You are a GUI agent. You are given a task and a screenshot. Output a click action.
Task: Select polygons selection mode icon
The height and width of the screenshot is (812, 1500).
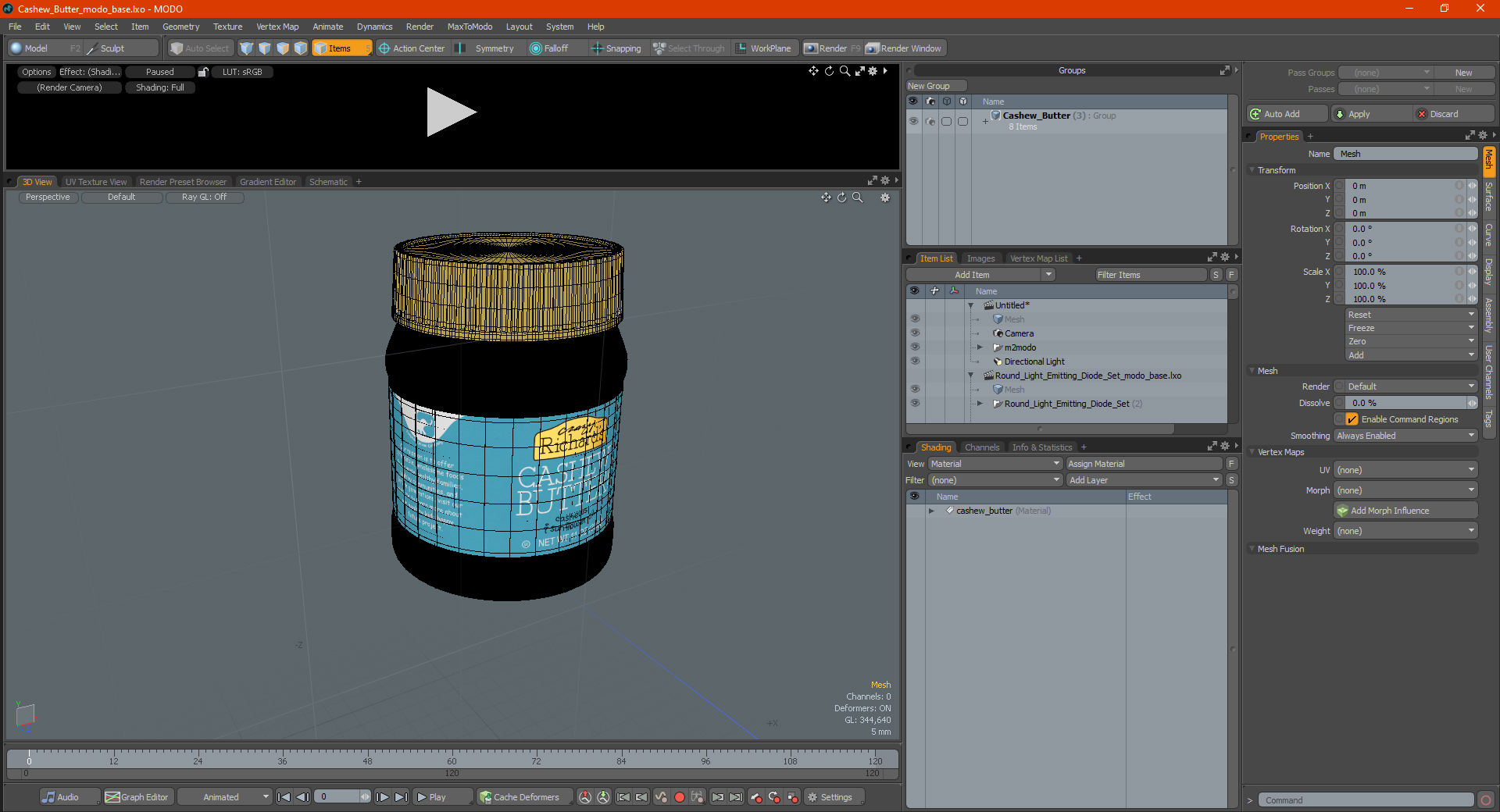(283, 48)
